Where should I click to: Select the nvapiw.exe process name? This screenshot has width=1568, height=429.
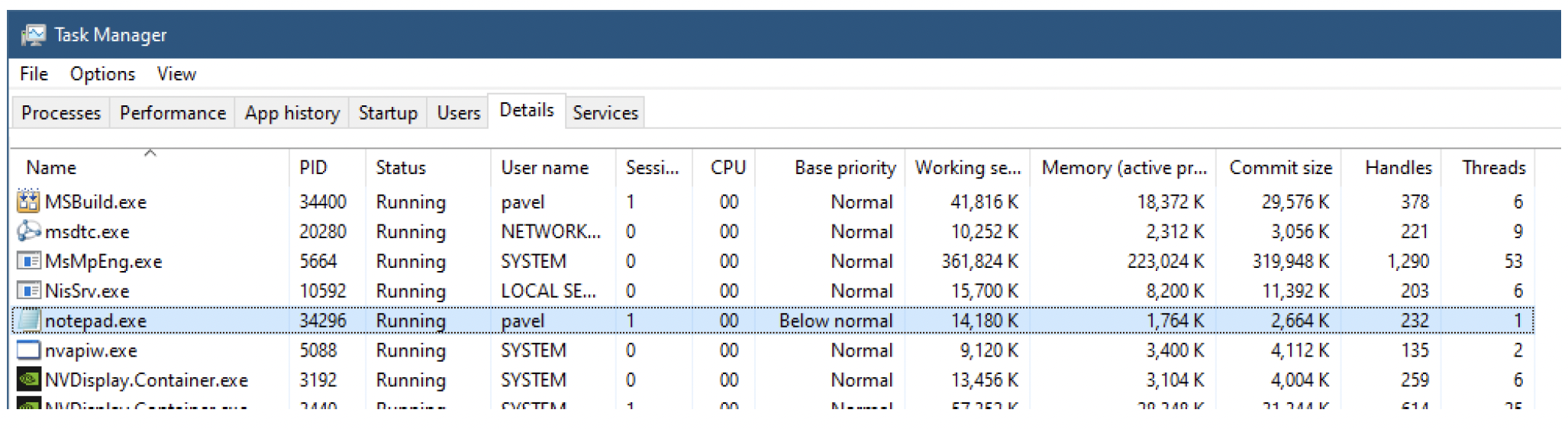point(91,351)
